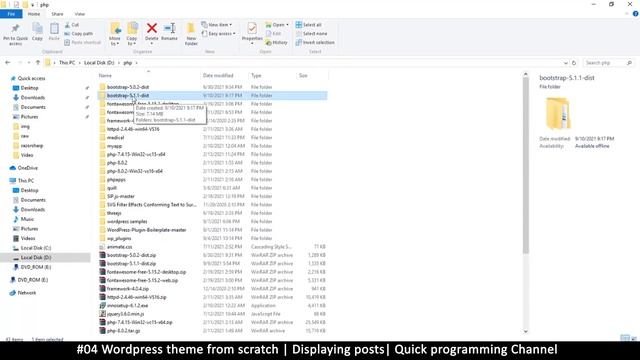Switch to the Share ribbon tab

[57, 14]
